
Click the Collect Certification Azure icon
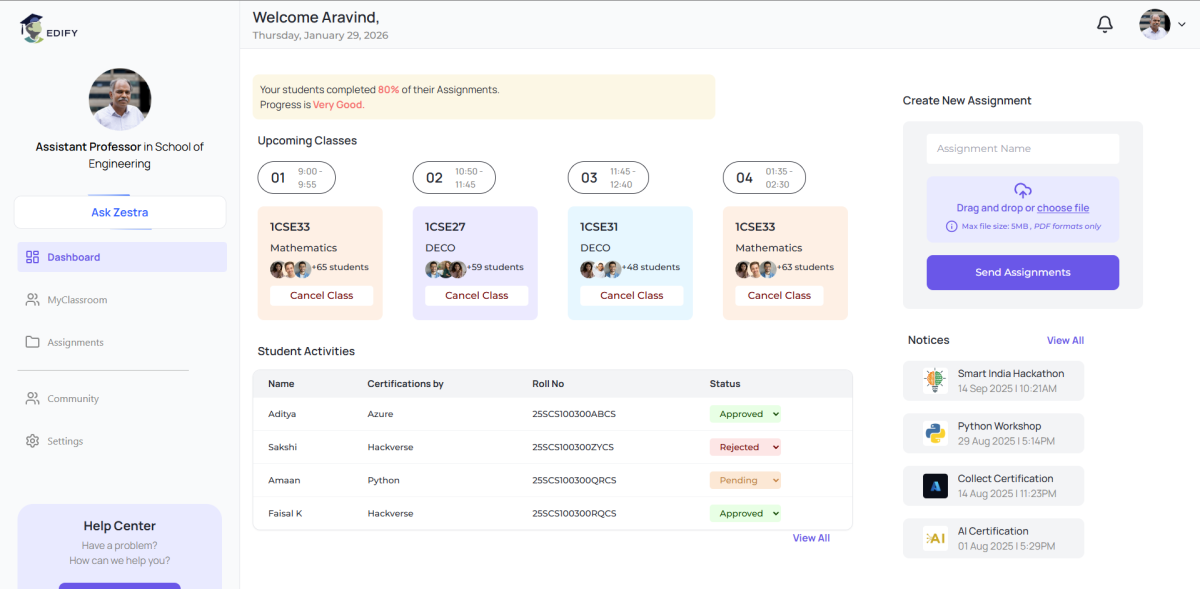(935, 486)
